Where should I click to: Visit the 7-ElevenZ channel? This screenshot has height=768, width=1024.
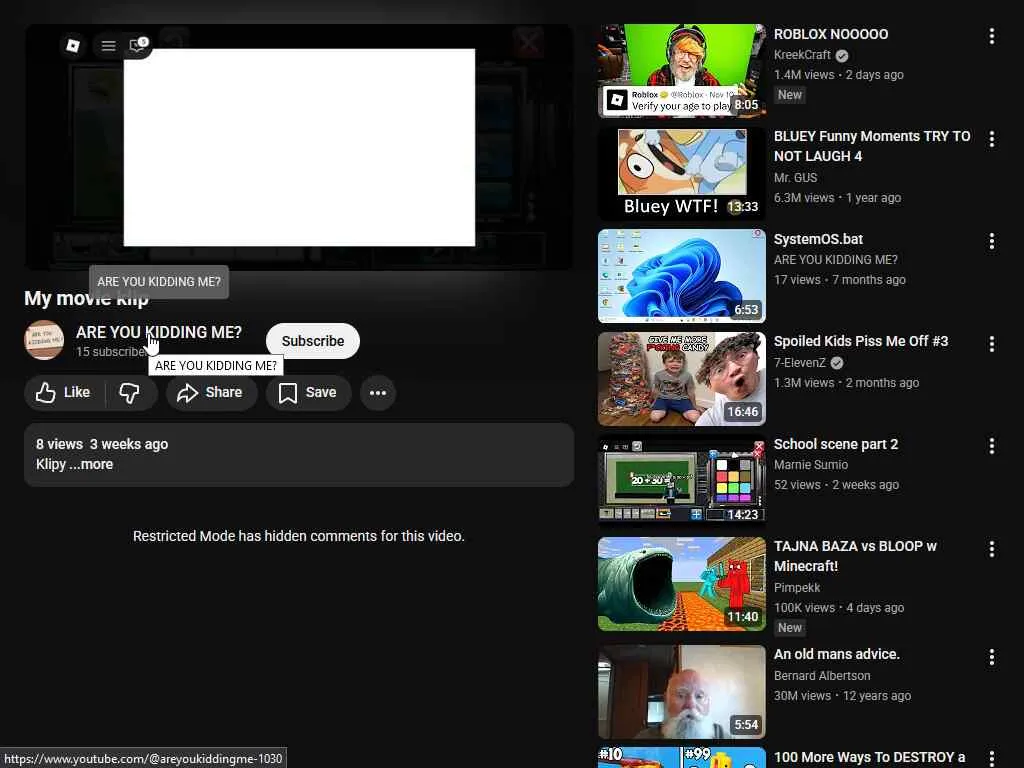[799, 362]
